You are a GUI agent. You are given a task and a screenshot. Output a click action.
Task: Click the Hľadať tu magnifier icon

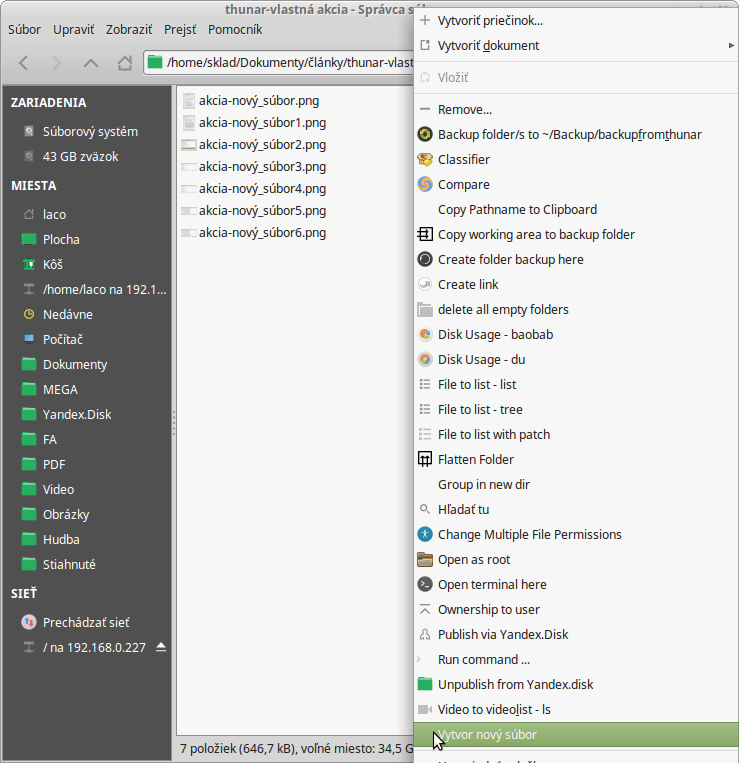(425, 509)
